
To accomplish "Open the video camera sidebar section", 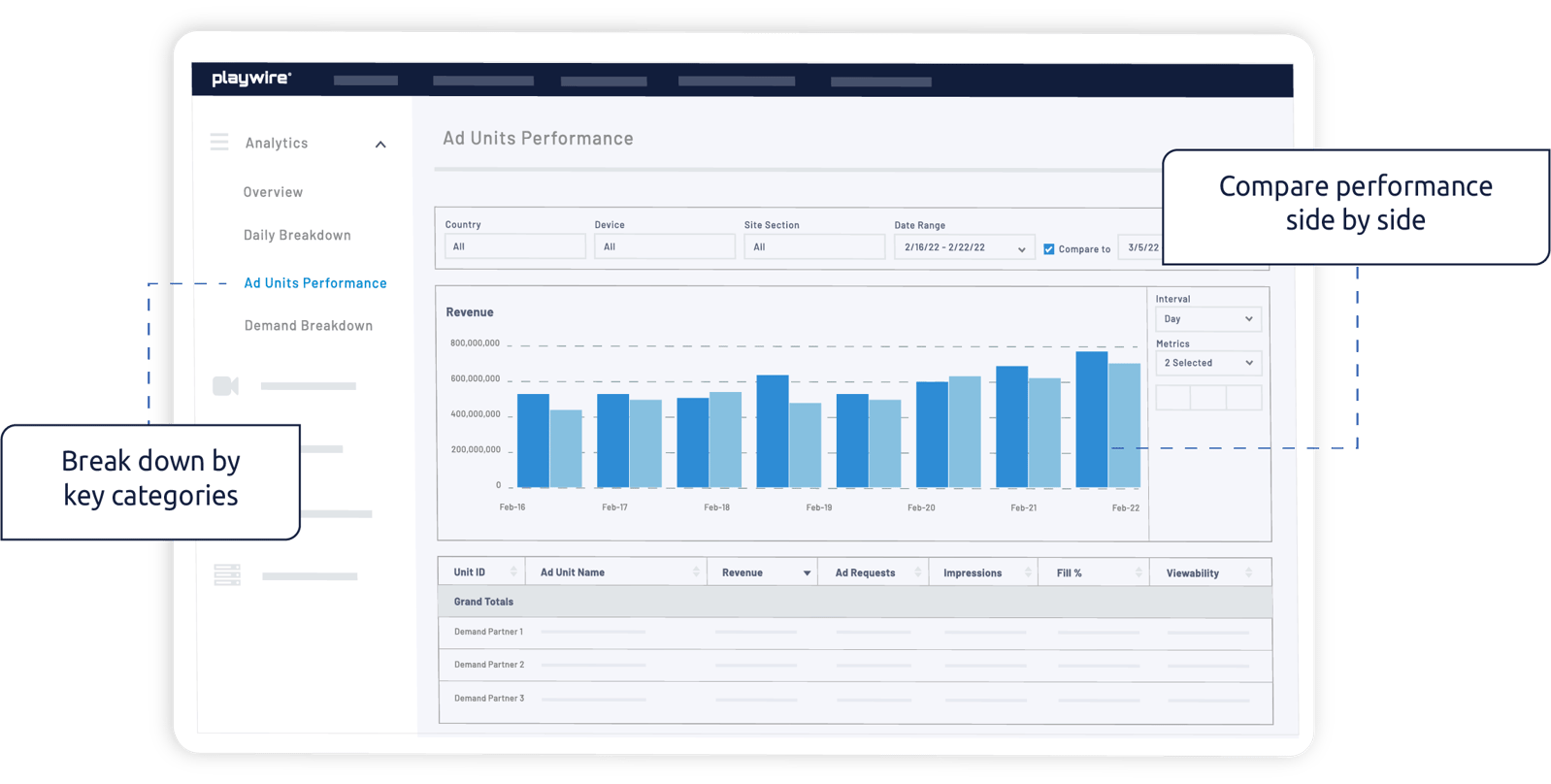I will pyautogui.click(x=225, y=386).
